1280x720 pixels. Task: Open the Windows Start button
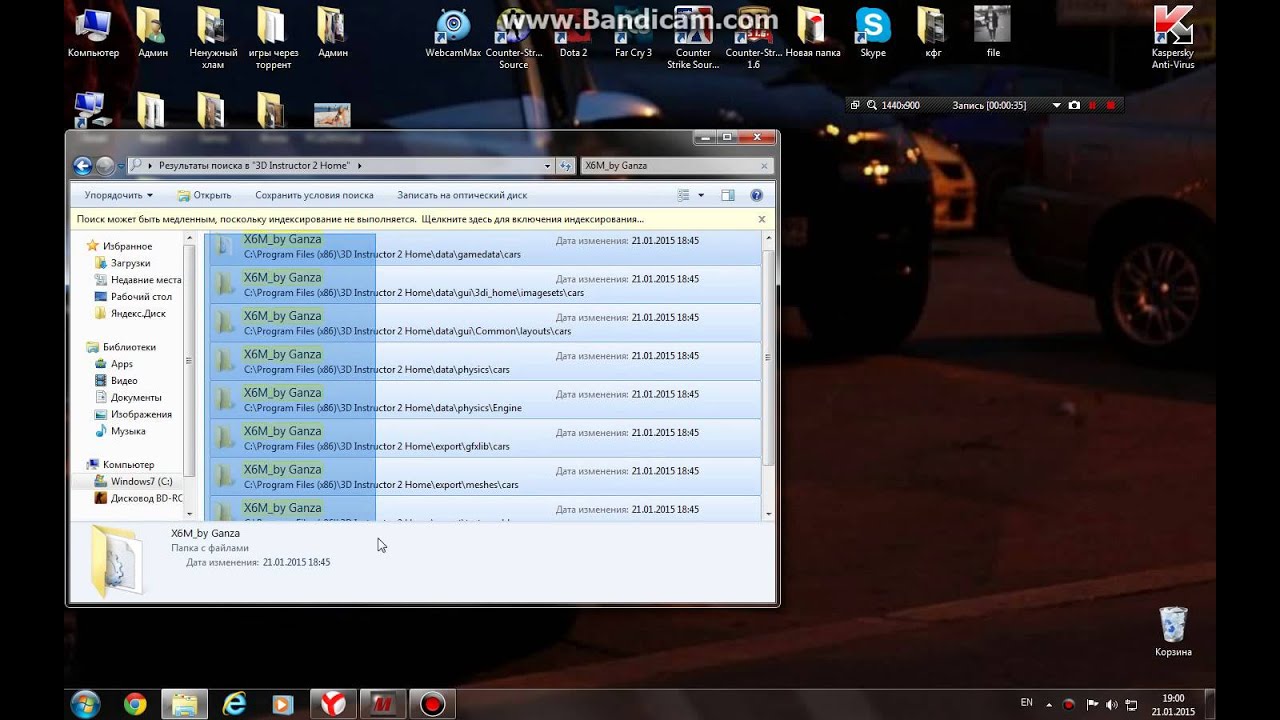[85, 705]
